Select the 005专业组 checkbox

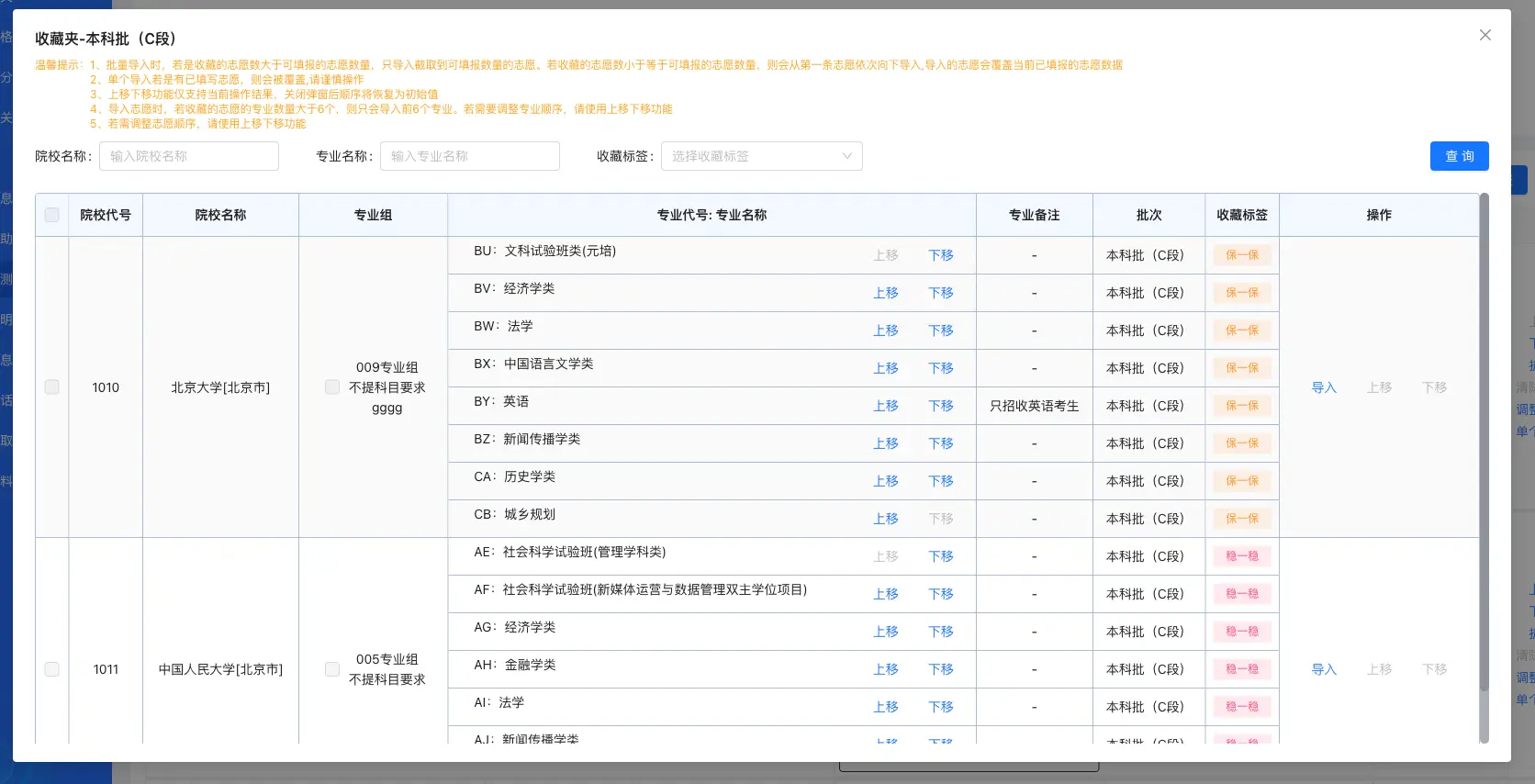[x=332, y=669]
